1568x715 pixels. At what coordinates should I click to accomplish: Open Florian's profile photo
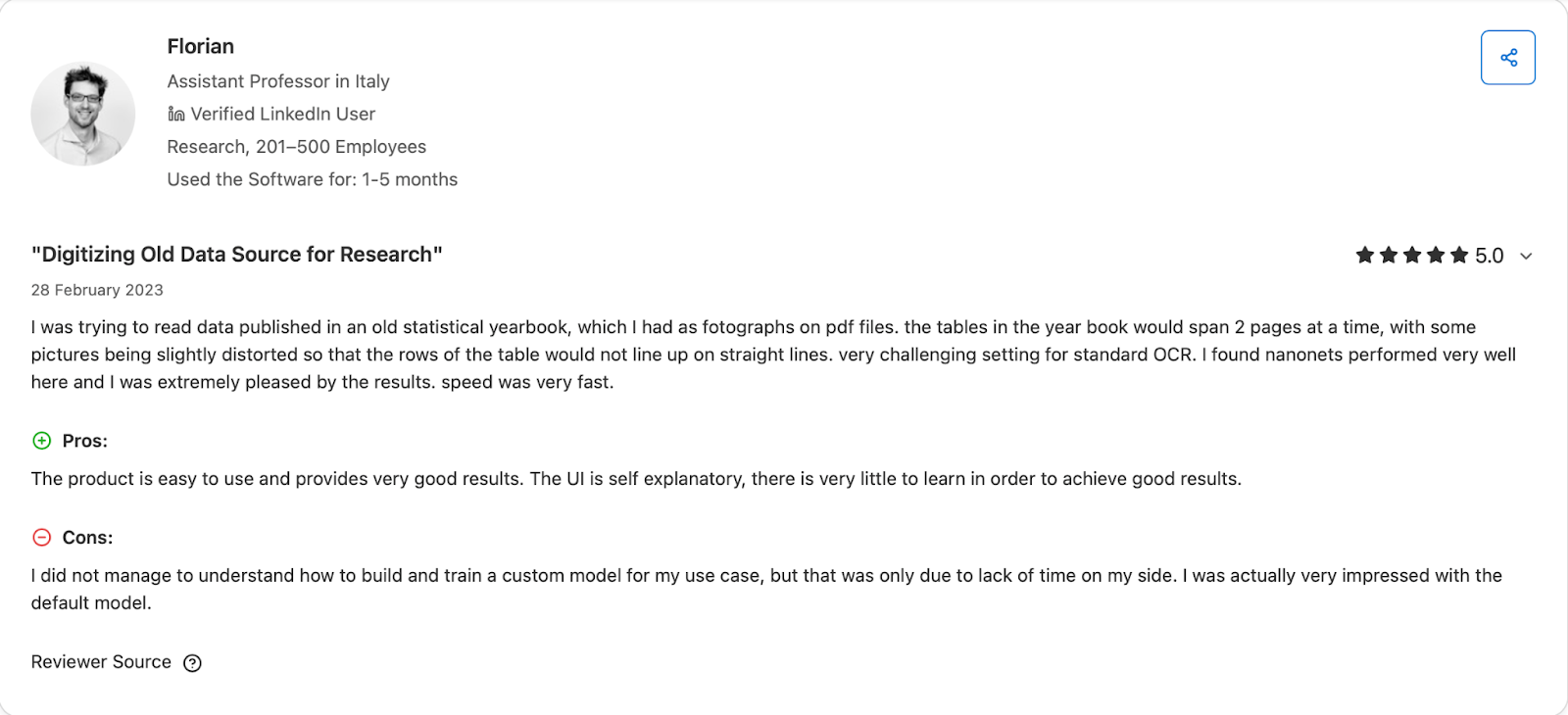point(83,114)
